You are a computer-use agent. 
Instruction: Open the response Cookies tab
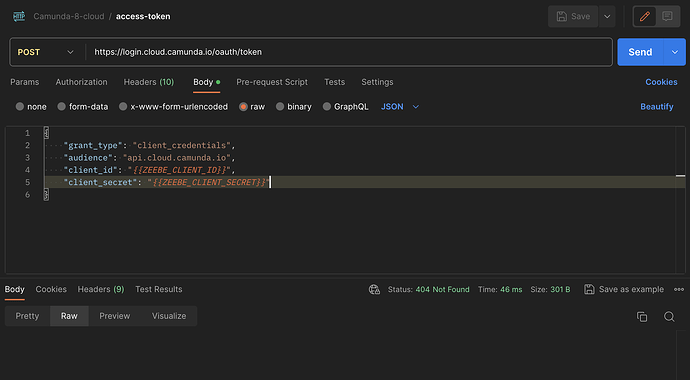point(51,289)
